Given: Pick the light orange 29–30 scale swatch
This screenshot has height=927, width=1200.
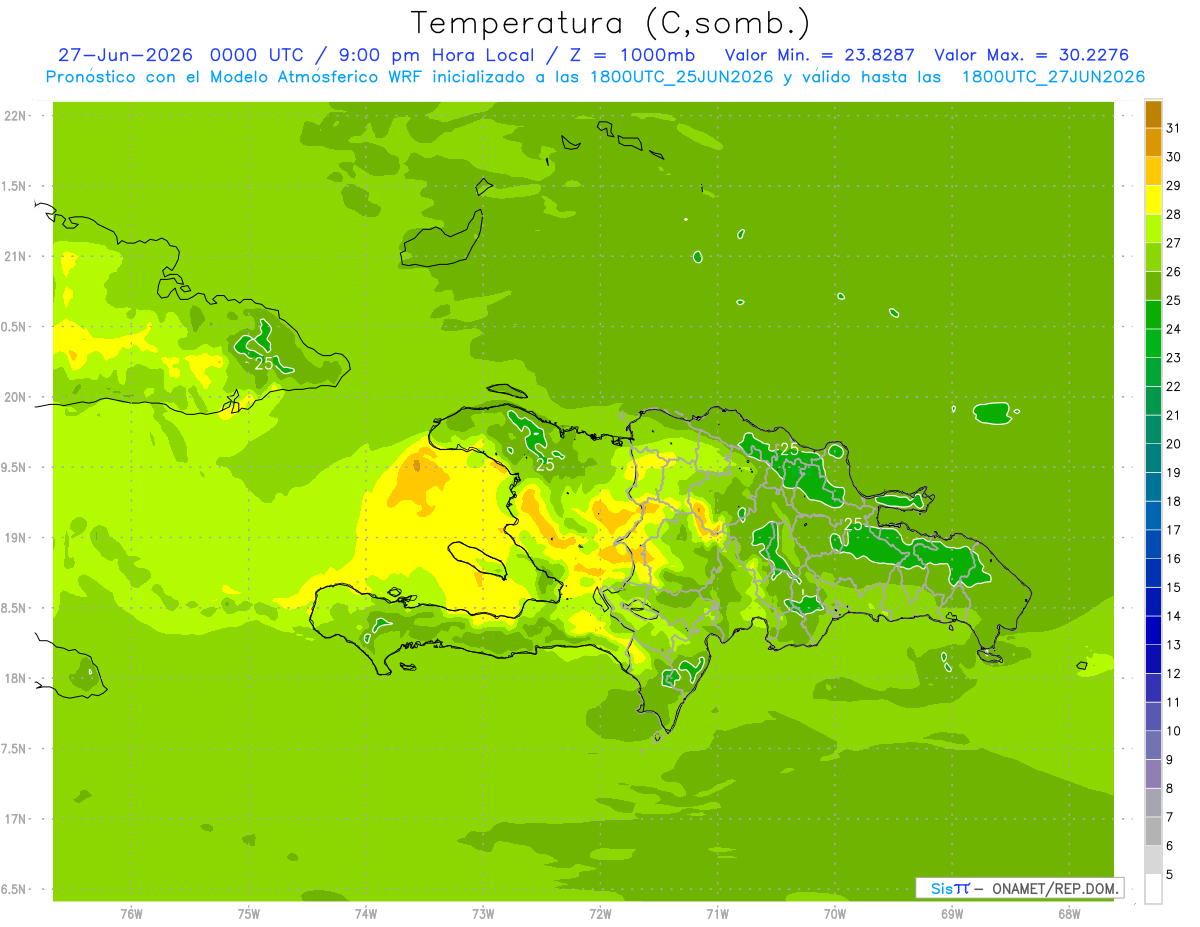Looking at the screenshot, I should (1153, 171).
